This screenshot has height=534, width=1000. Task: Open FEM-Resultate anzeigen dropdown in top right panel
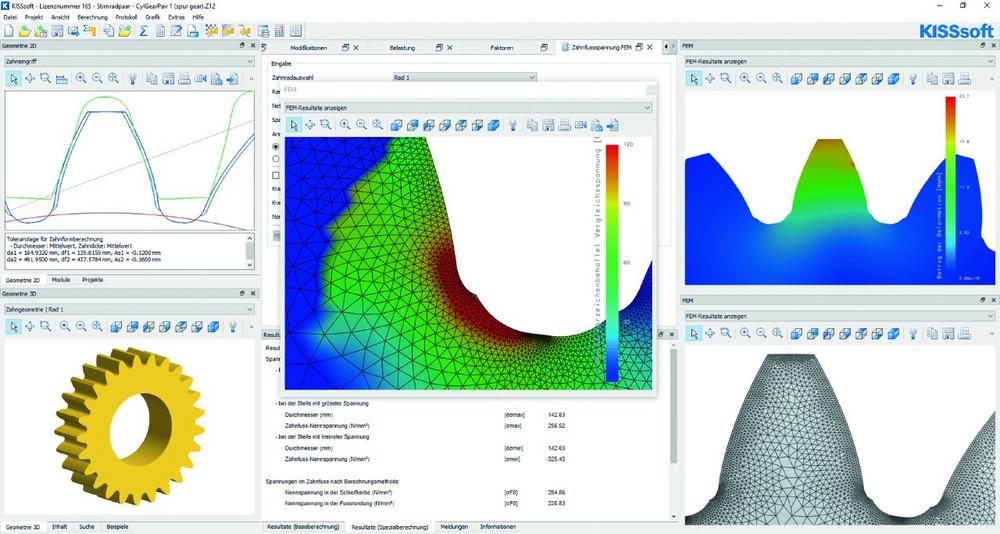(840, 62)
